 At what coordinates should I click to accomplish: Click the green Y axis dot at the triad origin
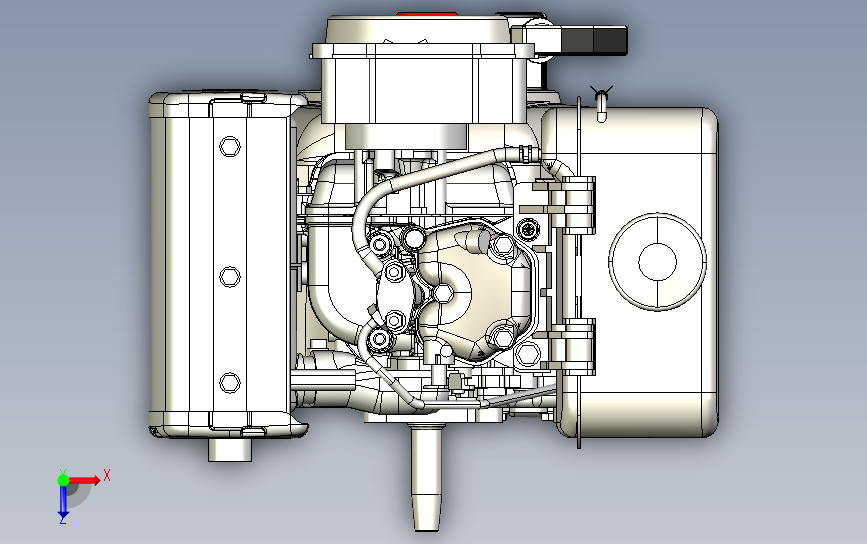click(63, 480)
